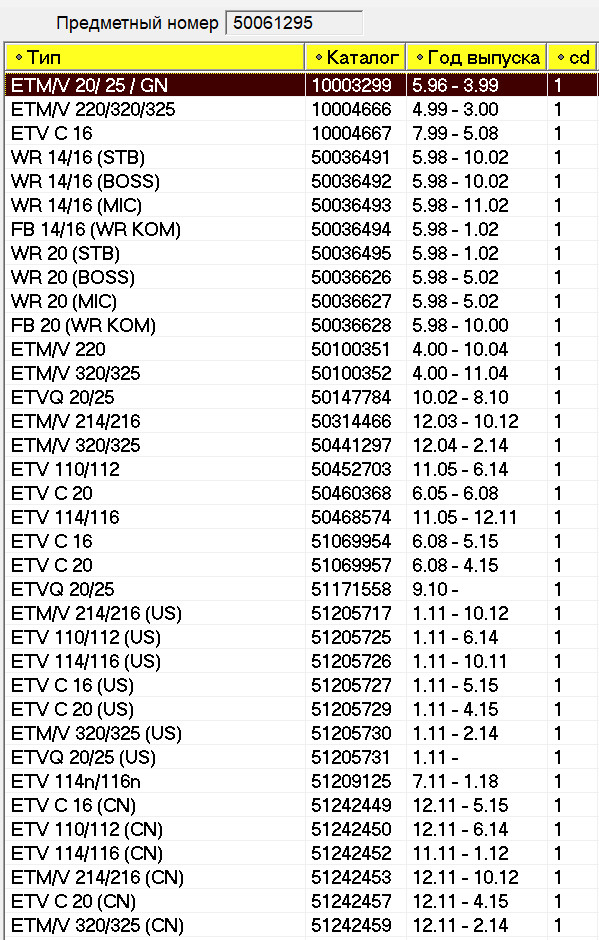
Task: Click the diamond icon beside cd
Action: coord(561,58)
